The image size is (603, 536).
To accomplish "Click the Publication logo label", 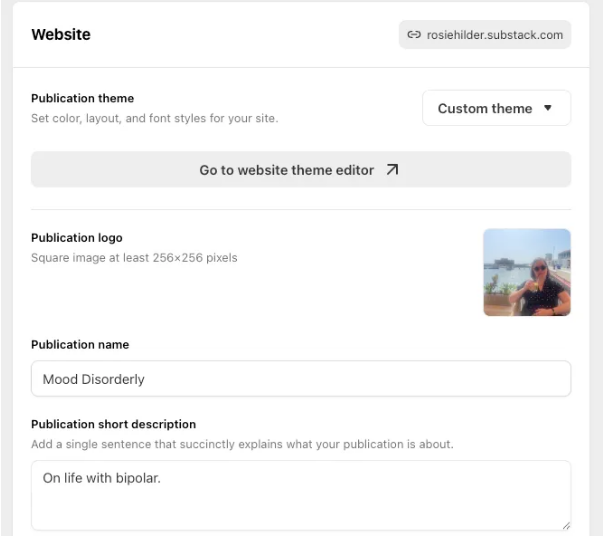I will tap(77, 238).
